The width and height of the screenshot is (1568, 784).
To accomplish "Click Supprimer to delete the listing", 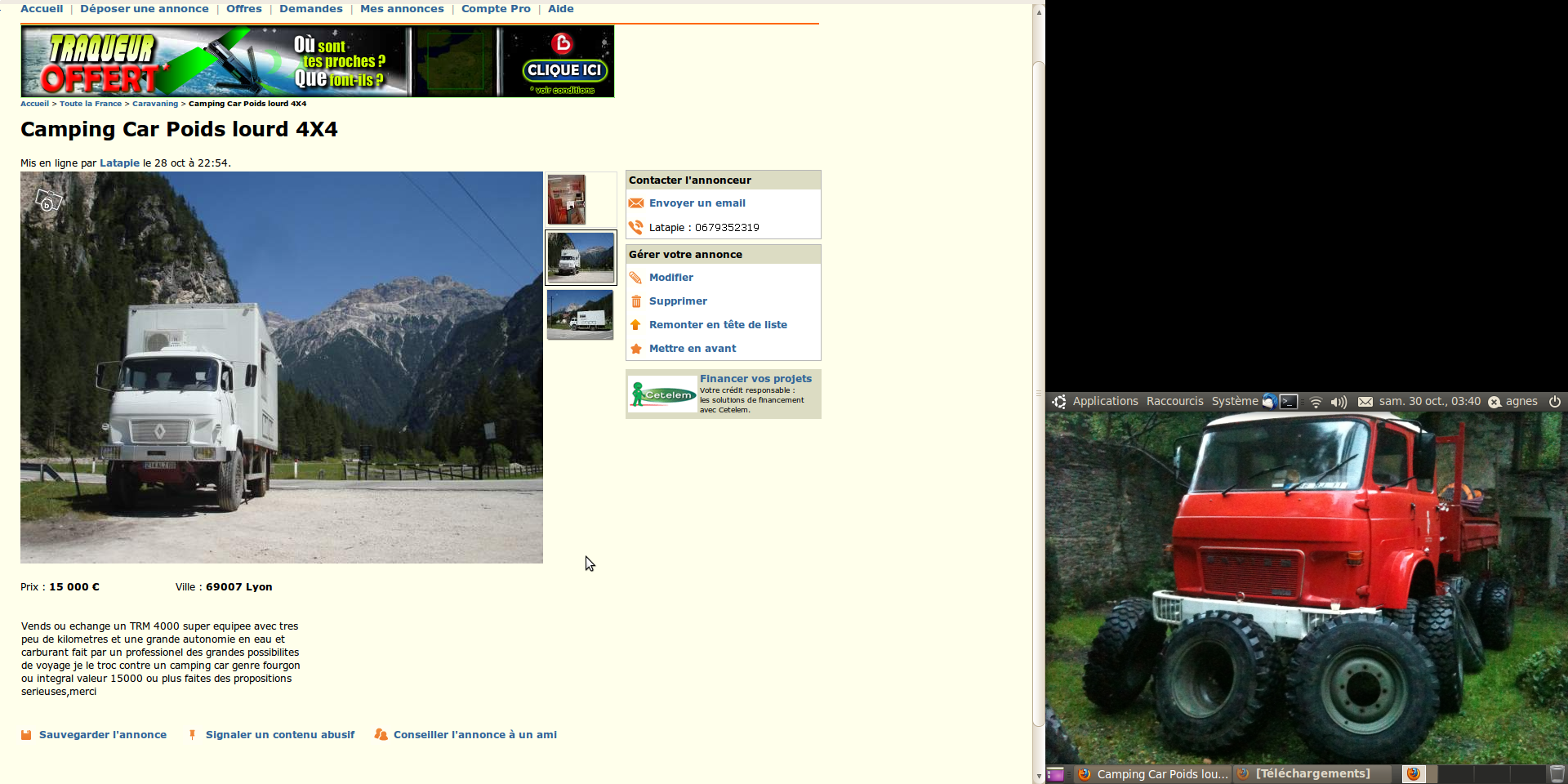I will 678,301.
